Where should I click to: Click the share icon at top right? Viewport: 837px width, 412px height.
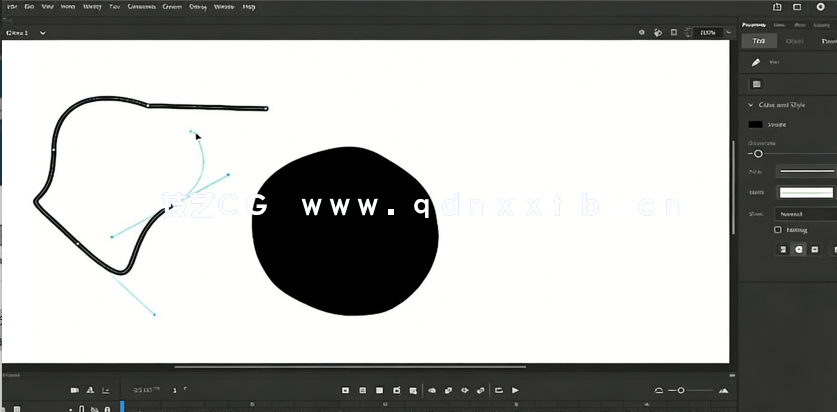click(x=778, y=7)
